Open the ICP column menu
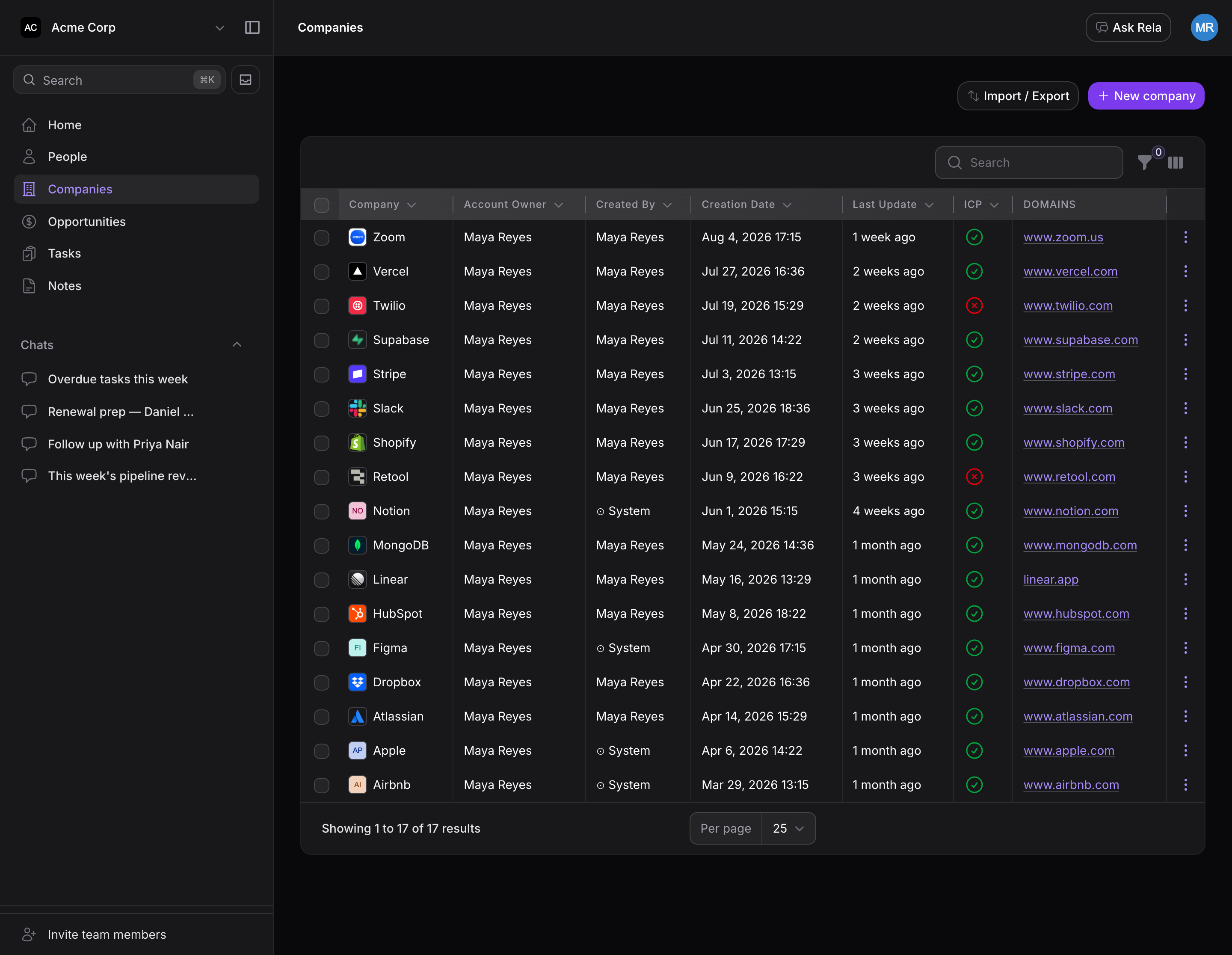Screen dimensions: 1232x955 pyautogui.click(x=994, y=205)
